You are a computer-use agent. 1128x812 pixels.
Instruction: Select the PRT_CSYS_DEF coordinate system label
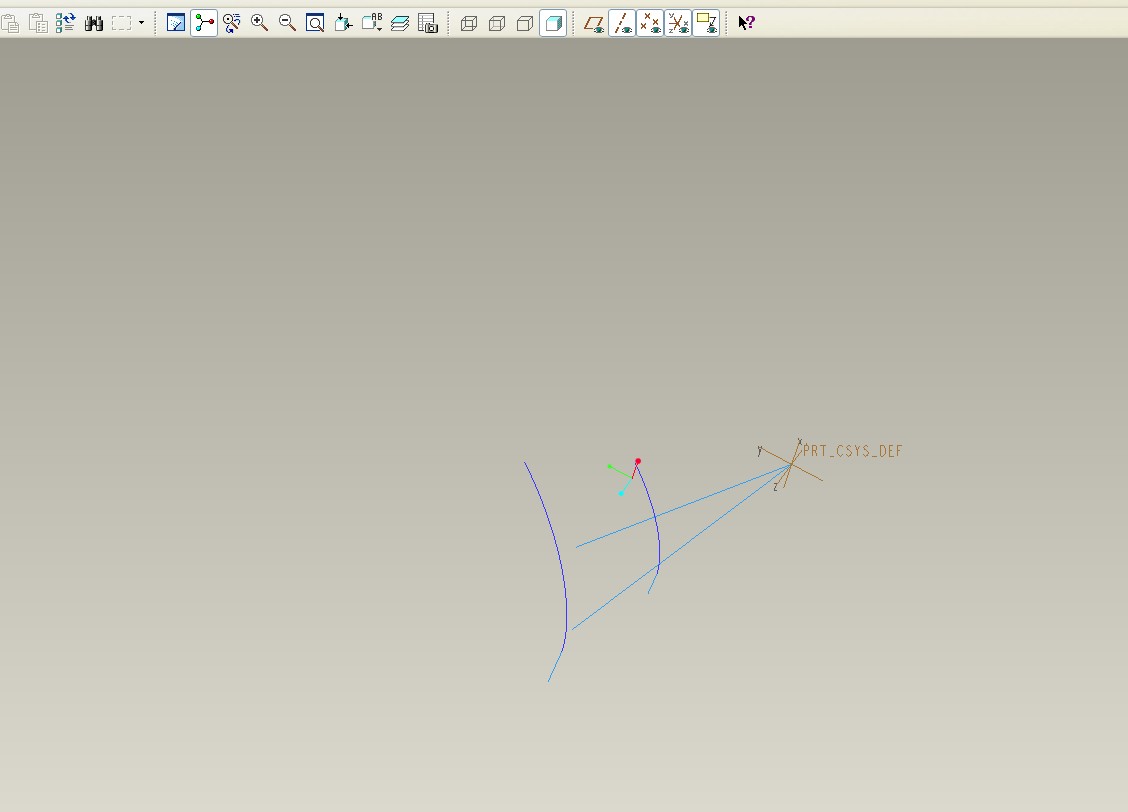point(852,451)
